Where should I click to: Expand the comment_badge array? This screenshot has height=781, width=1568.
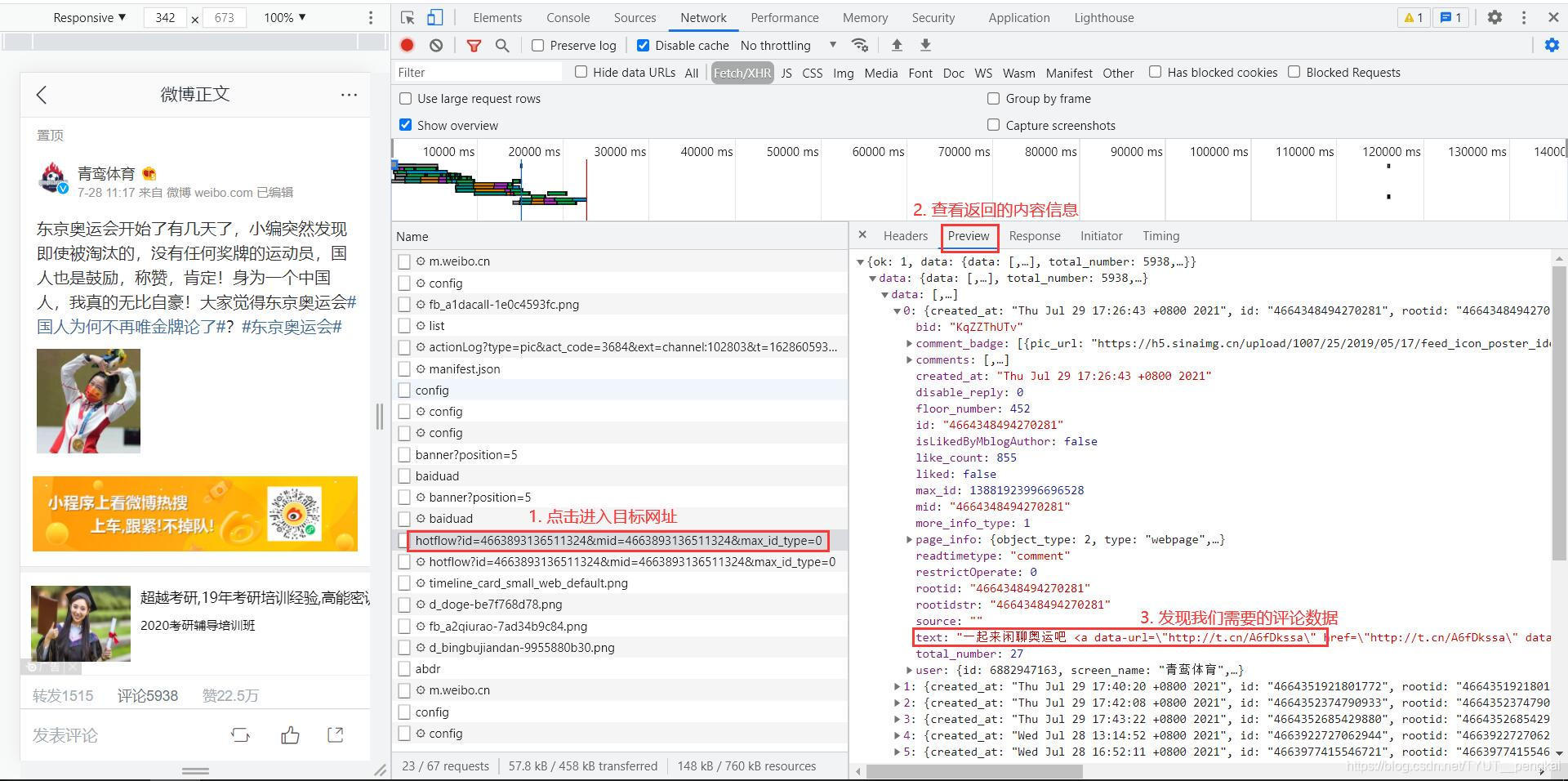coord(909,344)
